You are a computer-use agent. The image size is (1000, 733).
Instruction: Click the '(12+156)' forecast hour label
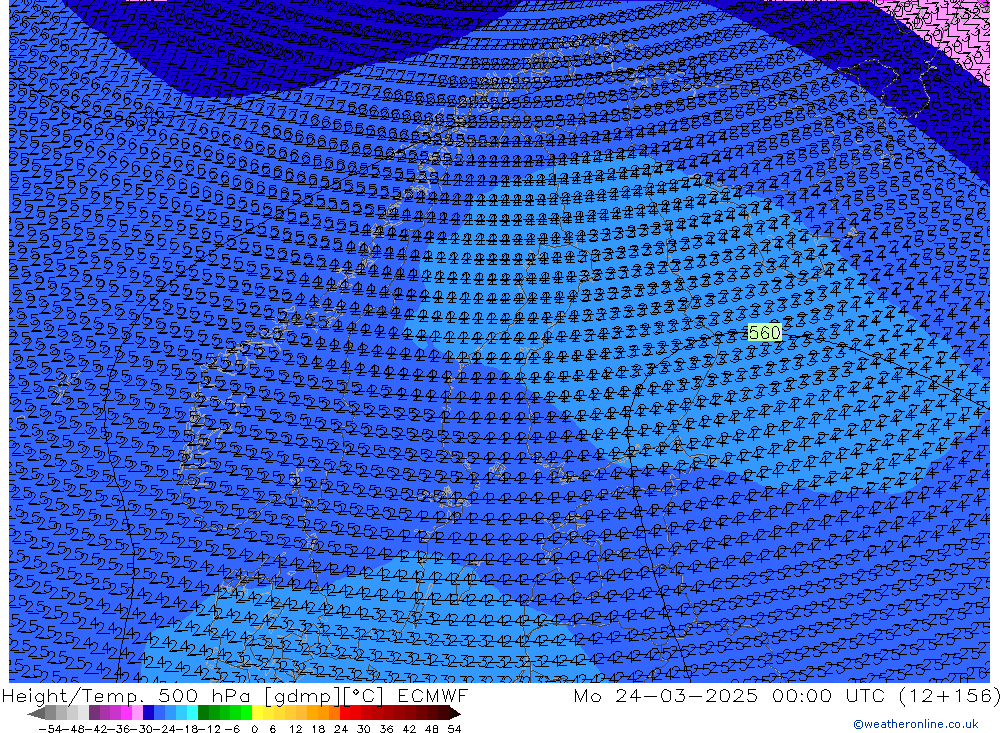click(x=950, y=695)
